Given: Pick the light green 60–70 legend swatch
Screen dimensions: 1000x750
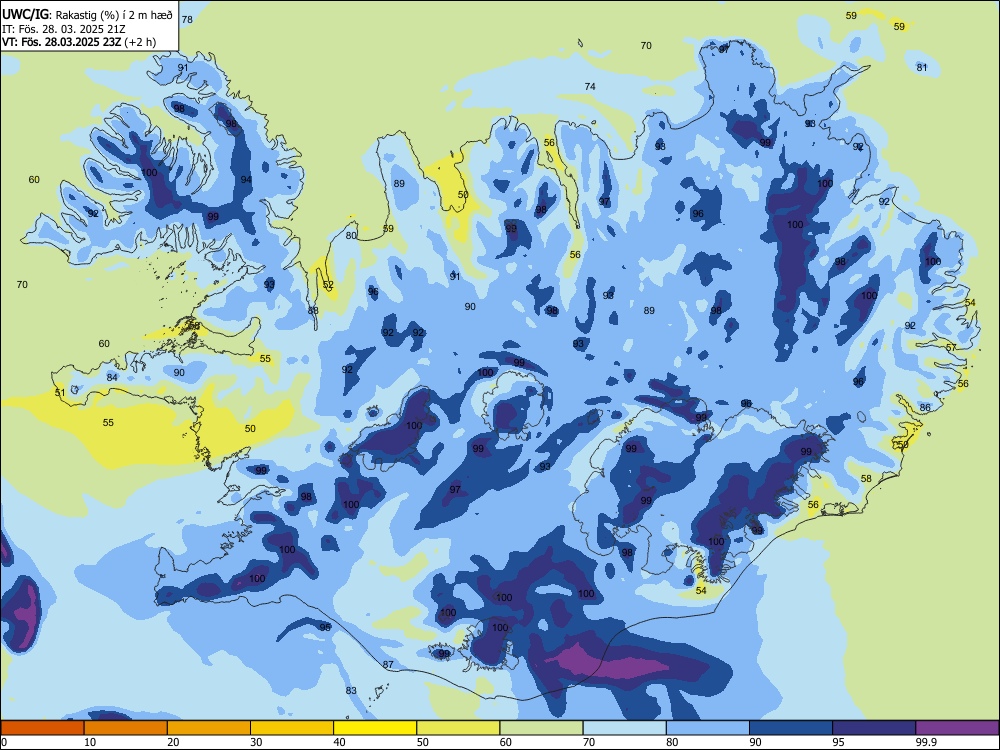Looking at the screenshot, I should click(x=541, y=728).
